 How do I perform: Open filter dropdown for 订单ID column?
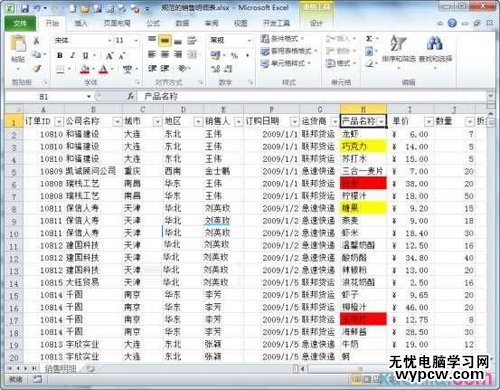(59, 122)
